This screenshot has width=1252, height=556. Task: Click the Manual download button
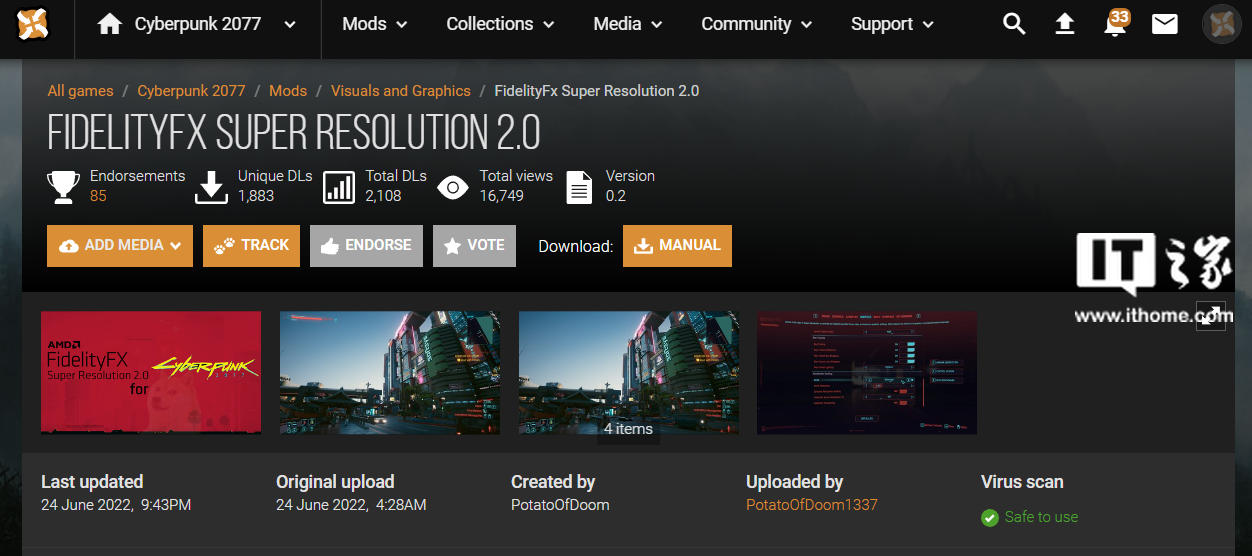click(677, 246)
